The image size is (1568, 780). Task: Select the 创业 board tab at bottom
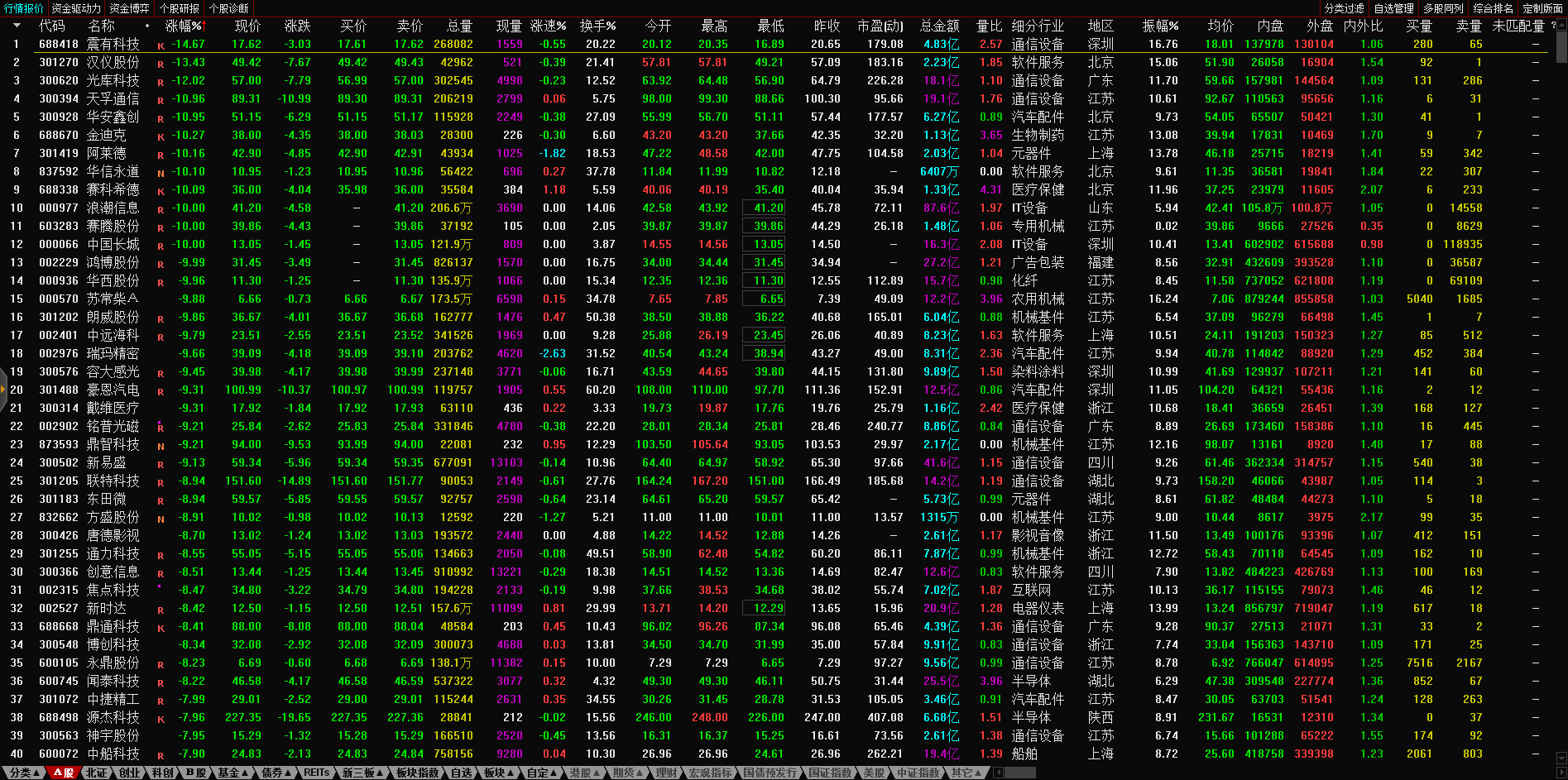(x=129, y=773)
